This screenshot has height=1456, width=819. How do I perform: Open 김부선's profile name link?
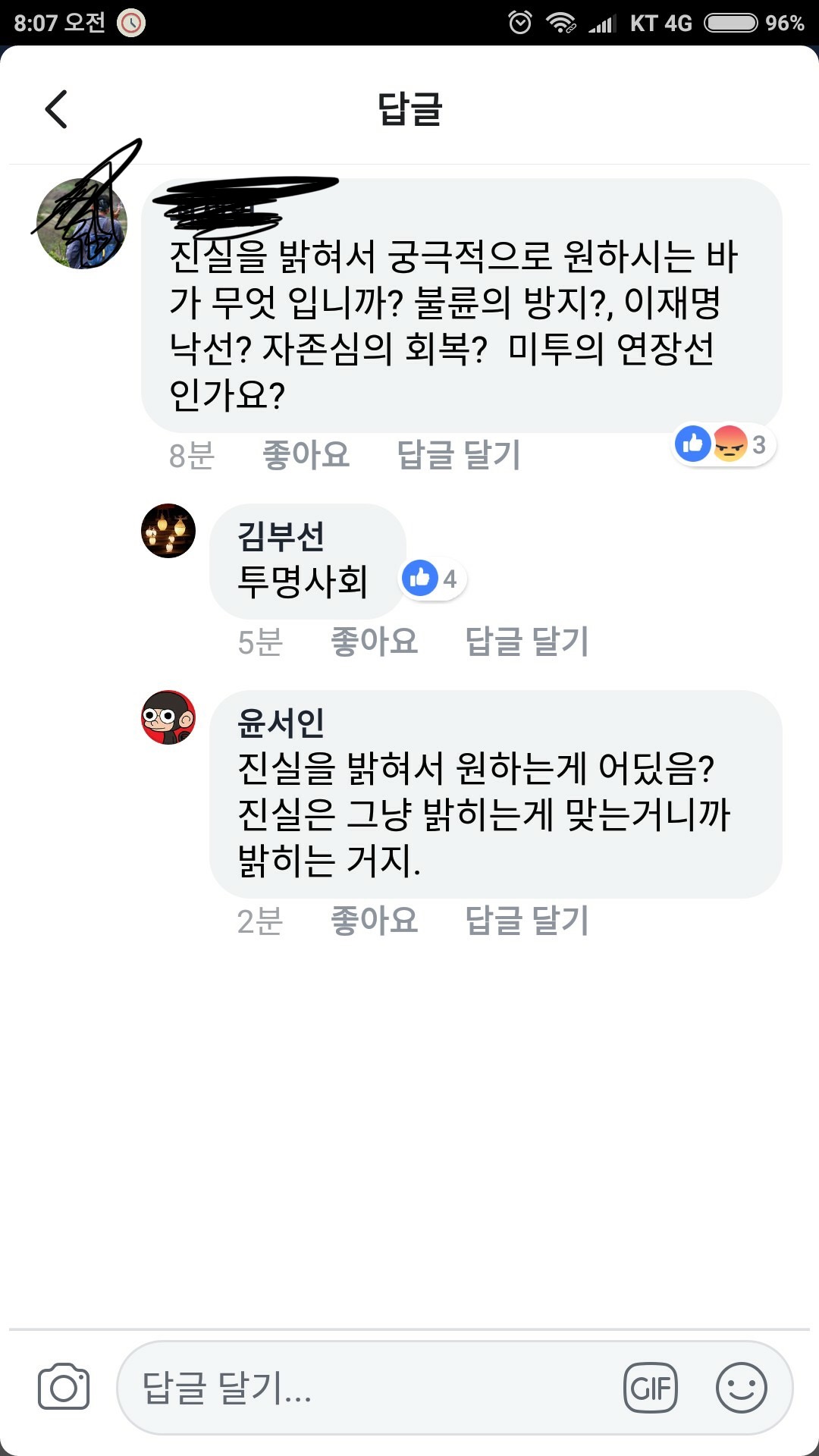click(x=281, y=536)
